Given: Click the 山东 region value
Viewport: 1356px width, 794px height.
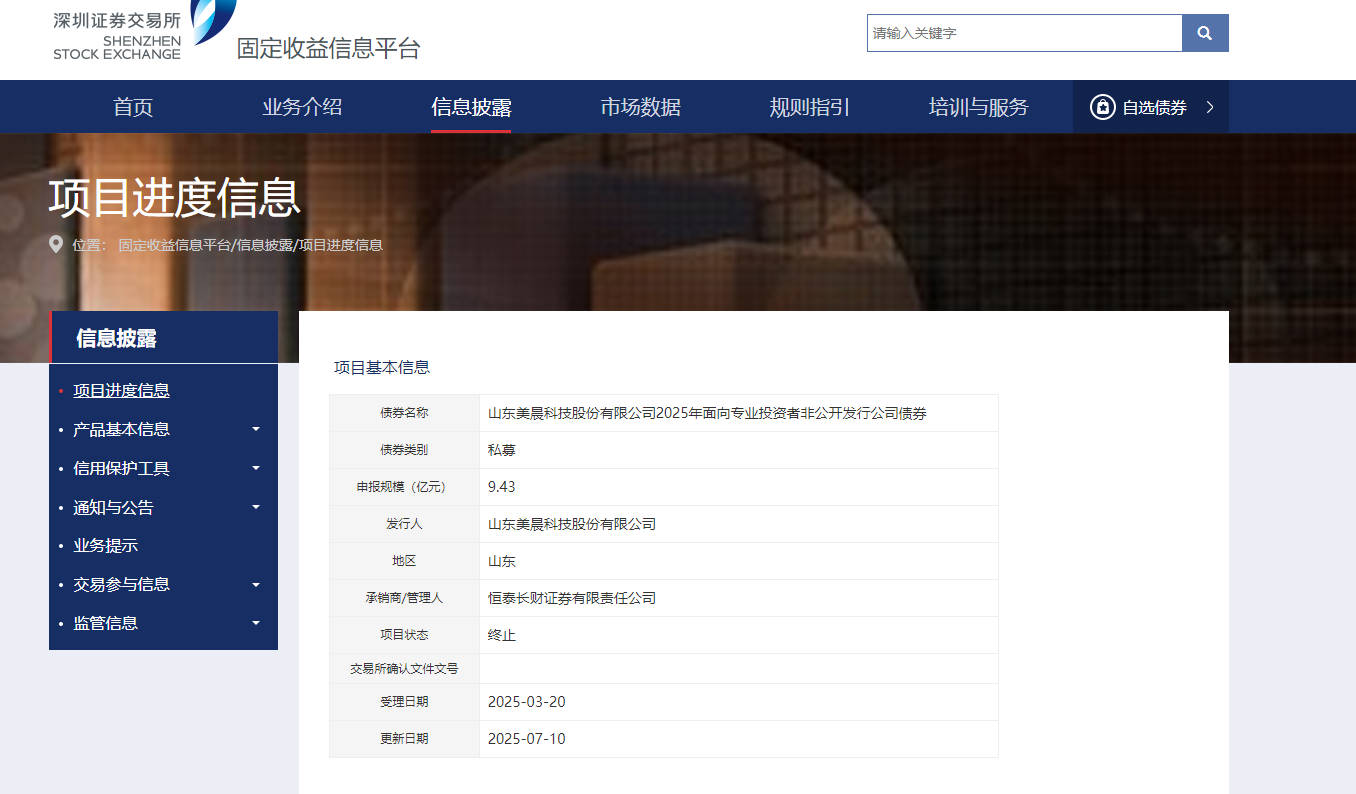Looking at the screenshot, I should (502, 561).
